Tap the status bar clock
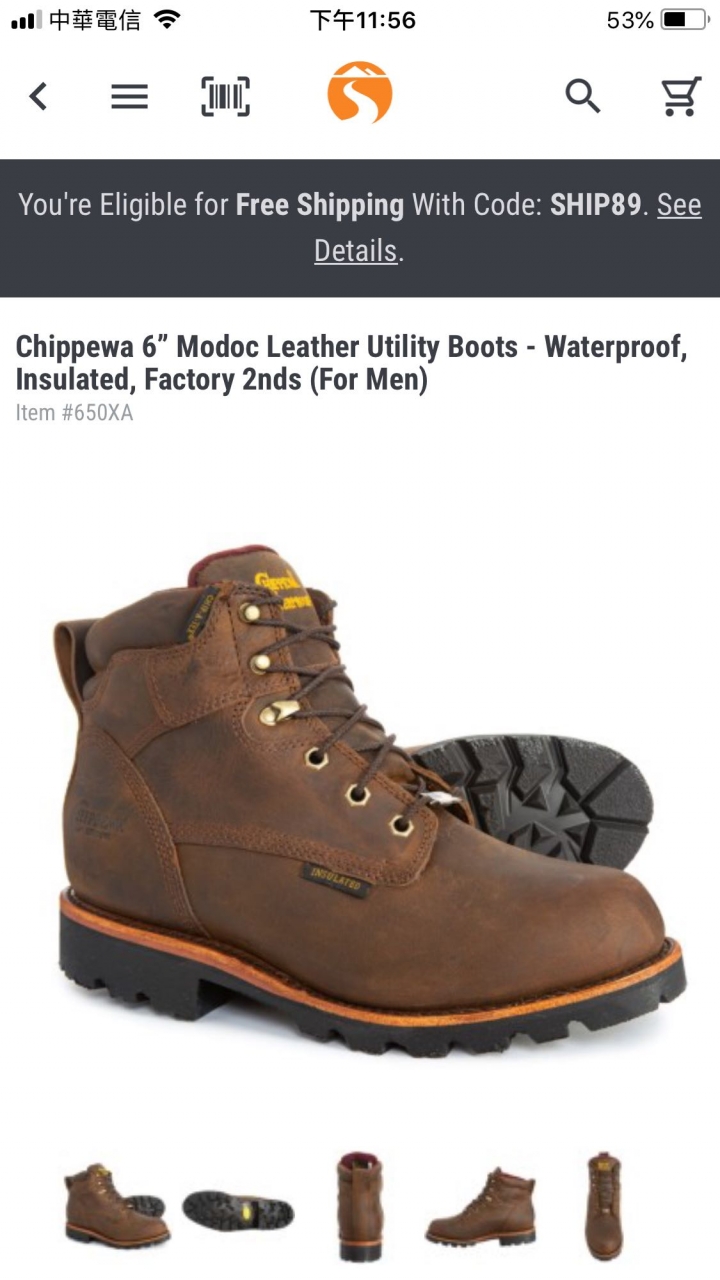This screenshot has height=1280, width=720. coord(362,20)
